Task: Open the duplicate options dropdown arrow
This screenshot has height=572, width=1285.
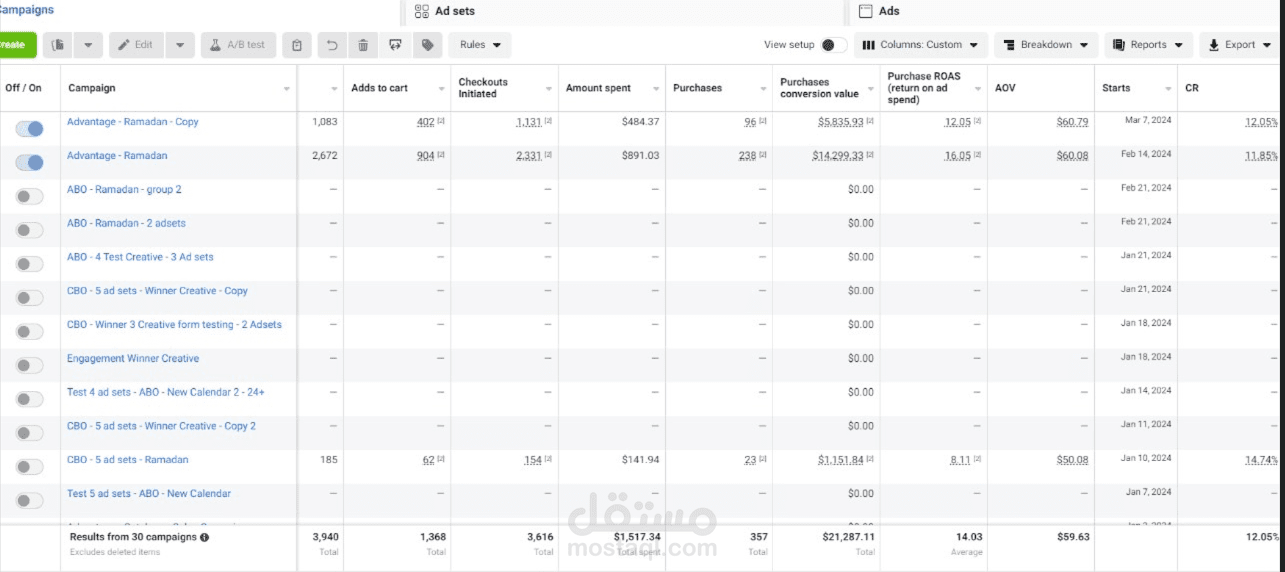Action: click(x=89, y=45)
